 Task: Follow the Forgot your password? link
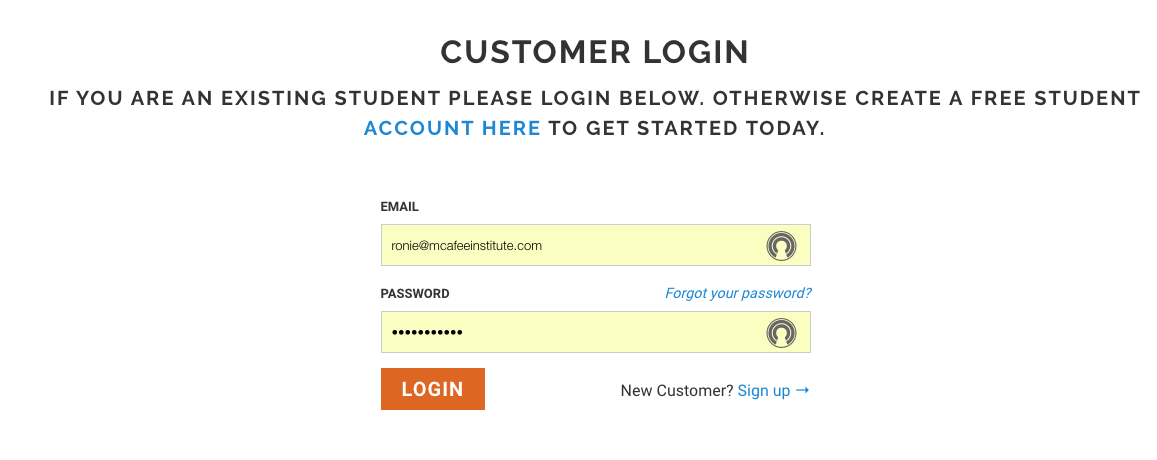click(x=738, y=293)
